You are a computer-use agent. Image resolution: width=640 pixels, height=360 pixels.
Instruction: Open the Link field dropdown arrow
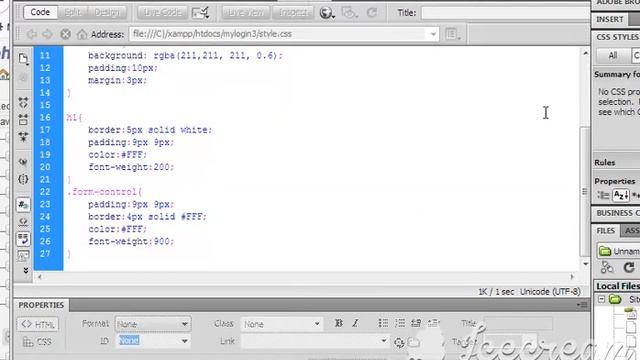[x=384, y=340]
